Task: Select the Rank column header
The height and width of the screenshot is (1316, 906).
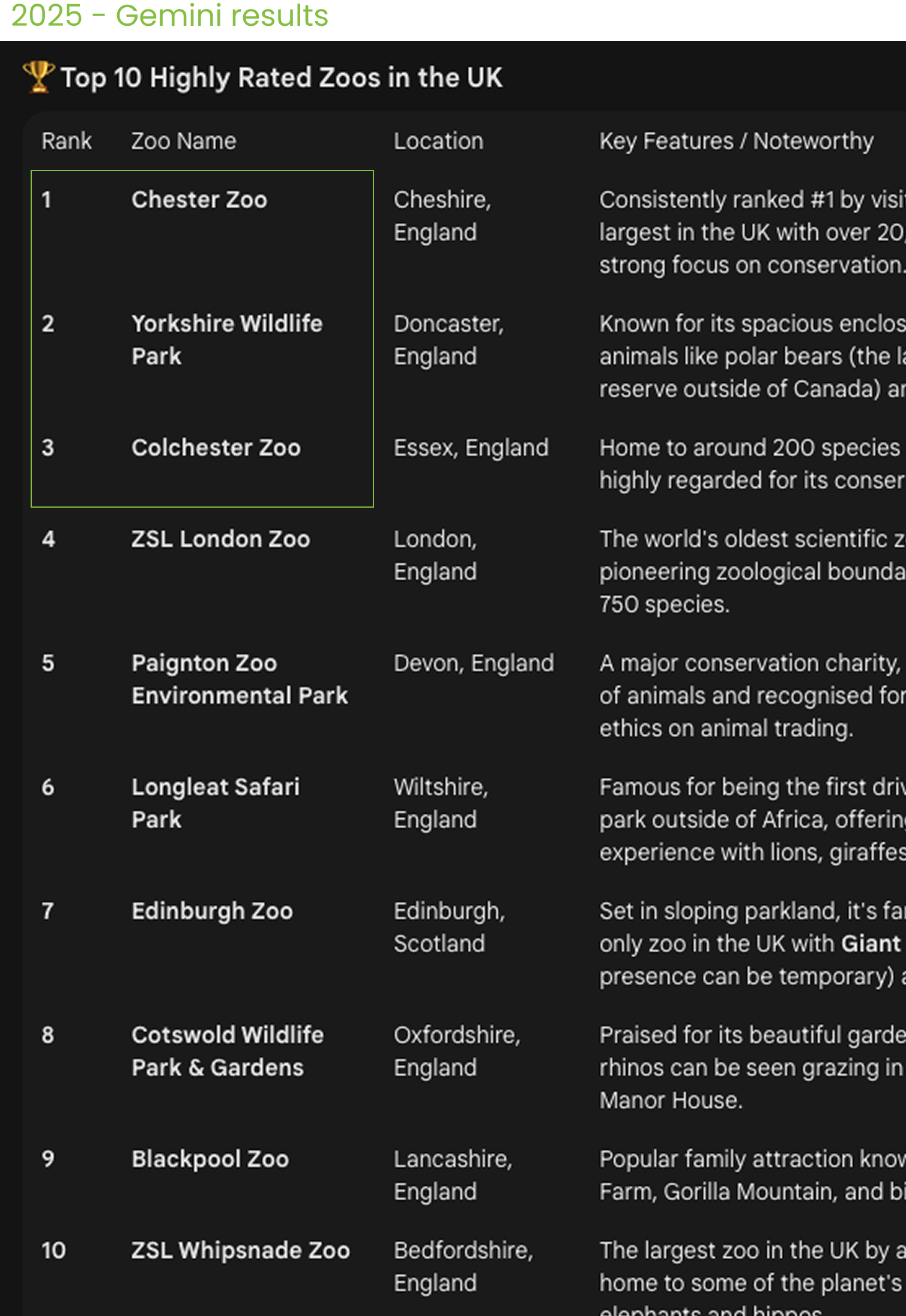Action: click(x=66, y=142)
